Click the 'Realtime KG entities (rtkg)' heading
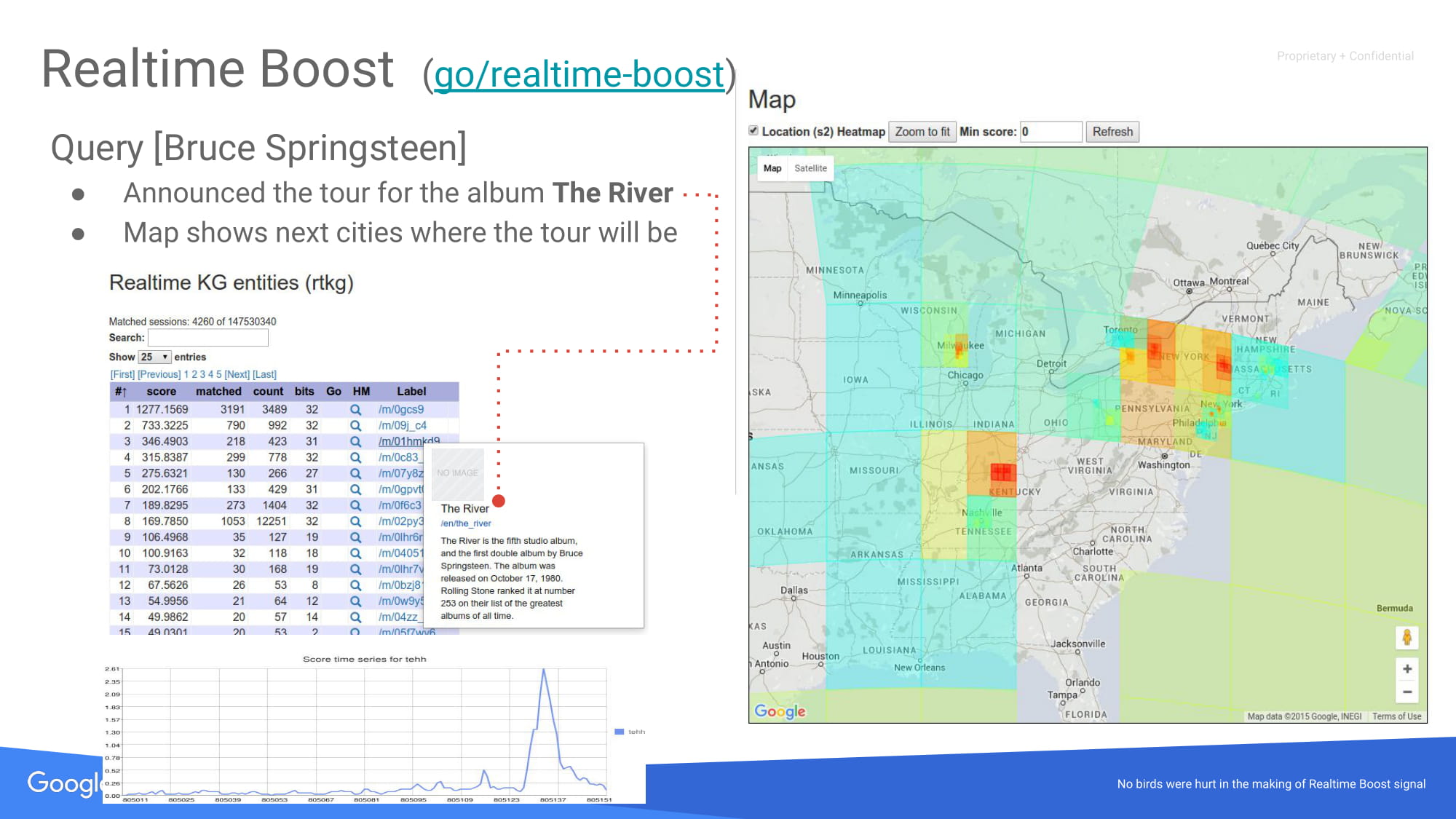Screen dimensions: 1456x819 click(232, 282)
